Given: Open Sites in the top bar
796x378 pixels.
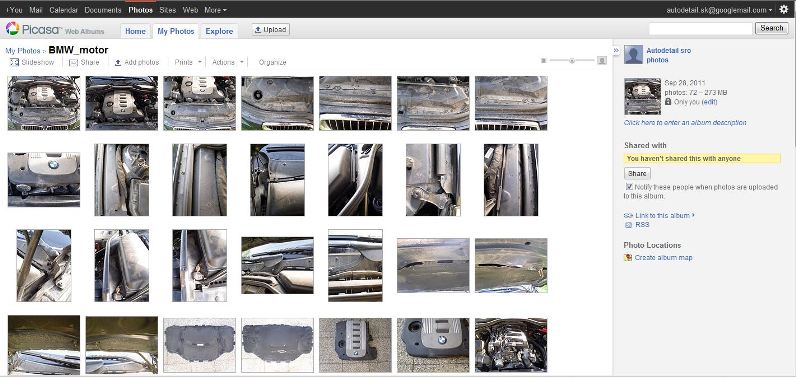Looking at the screenshot, I should pos(168,10).
